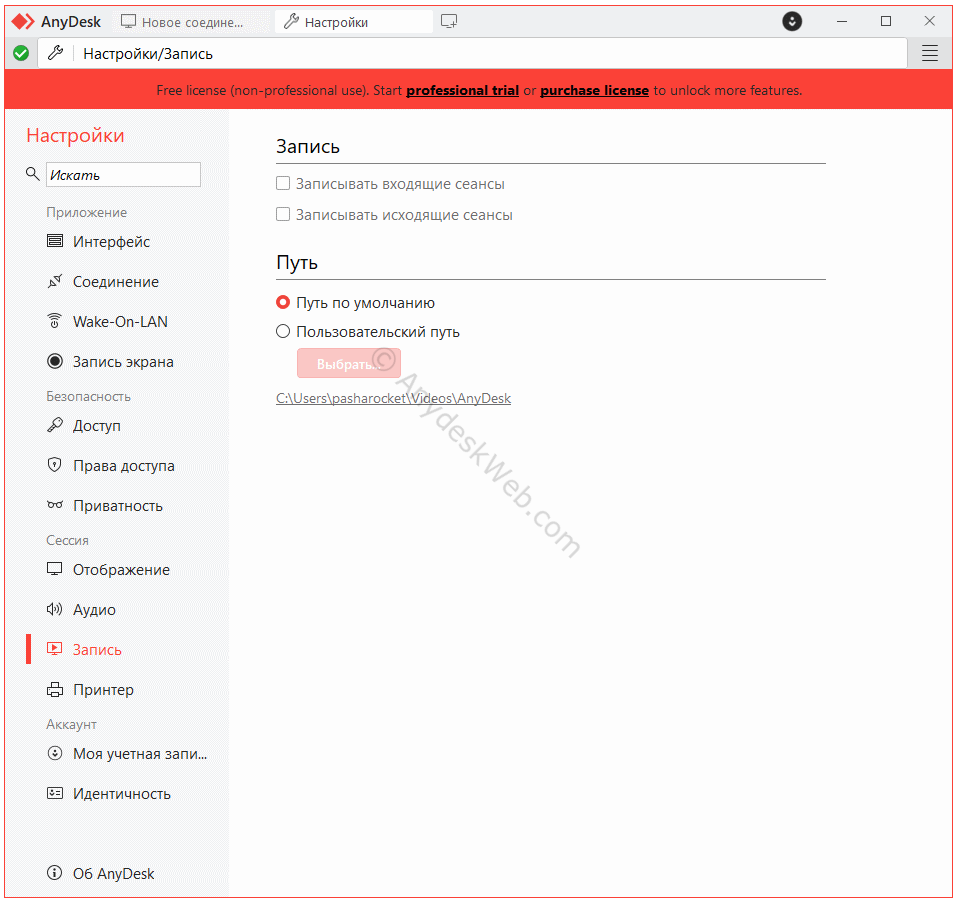Click the Запись экрана record icon
The width and height of the screenshot is (955, 900).
click(55, 362)
